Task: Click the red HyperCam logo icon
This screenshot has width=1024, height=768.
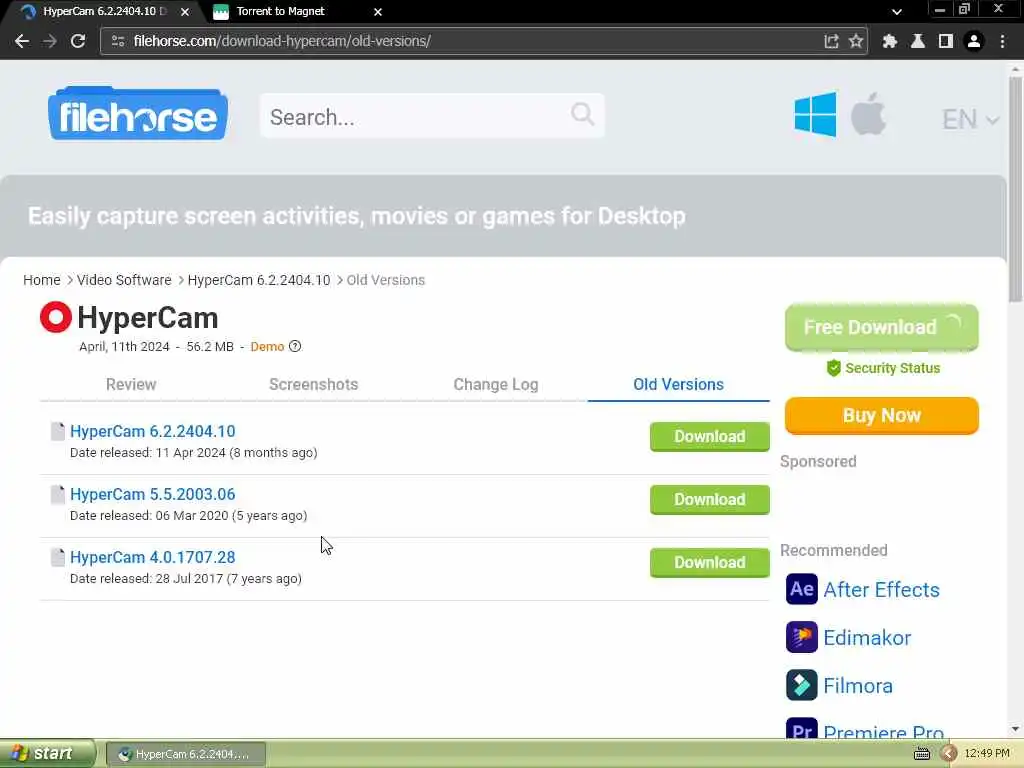Action: click(56, 317)
